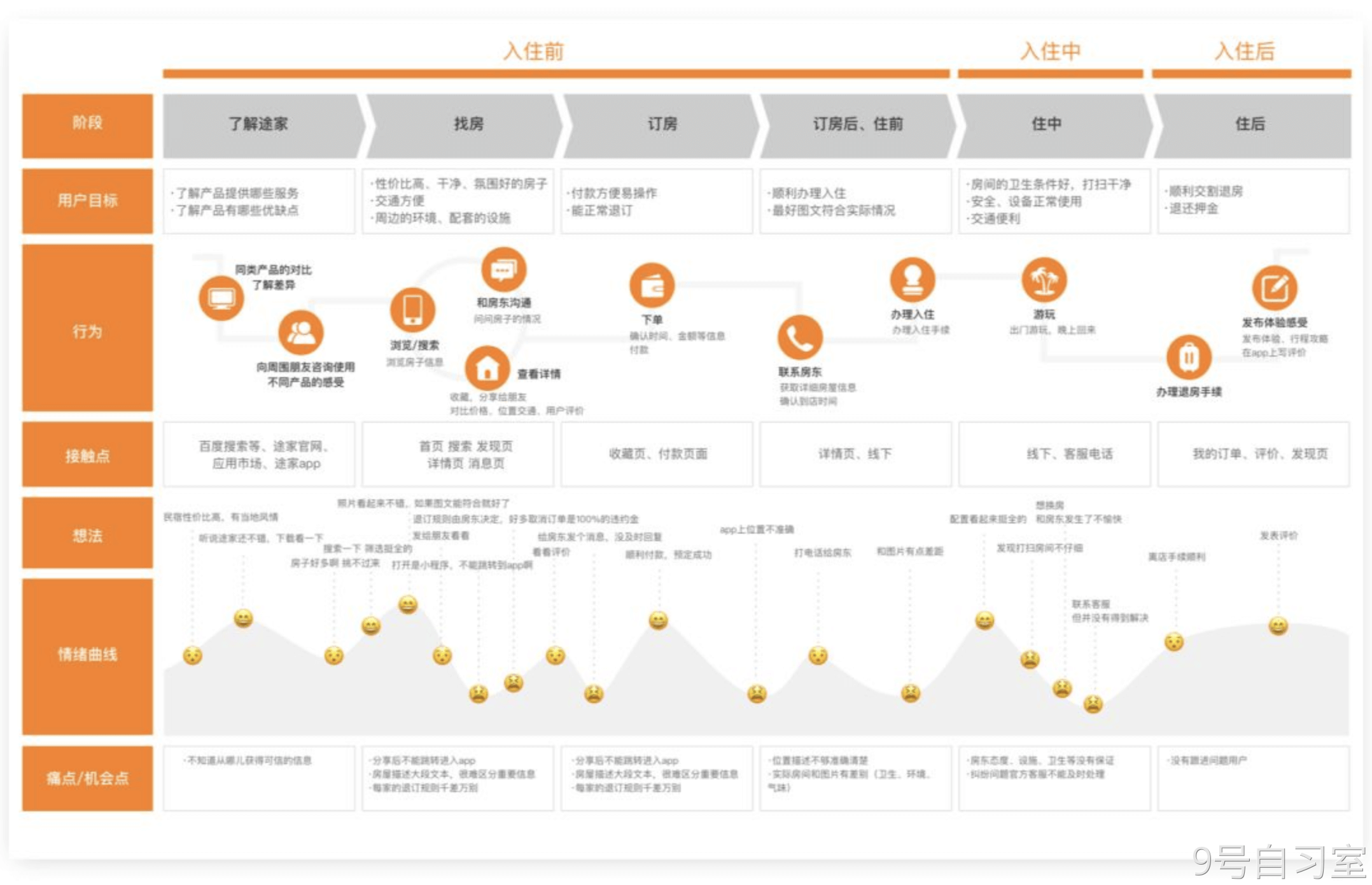1372x885 pixels.
Task: Click the 退还押金 goal text
Action: pyautogui.click(x=1193, y=208)
